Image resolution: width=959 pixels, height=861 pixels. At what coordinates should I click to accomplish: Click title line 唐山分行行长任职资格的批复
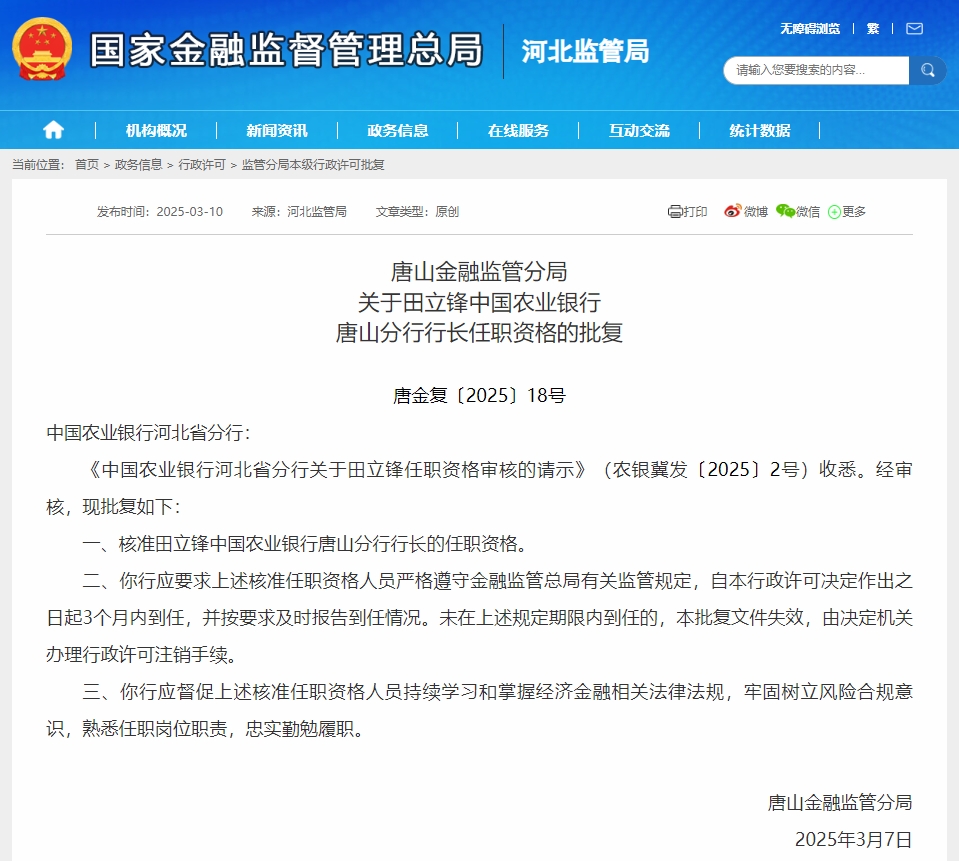point(479,333)
